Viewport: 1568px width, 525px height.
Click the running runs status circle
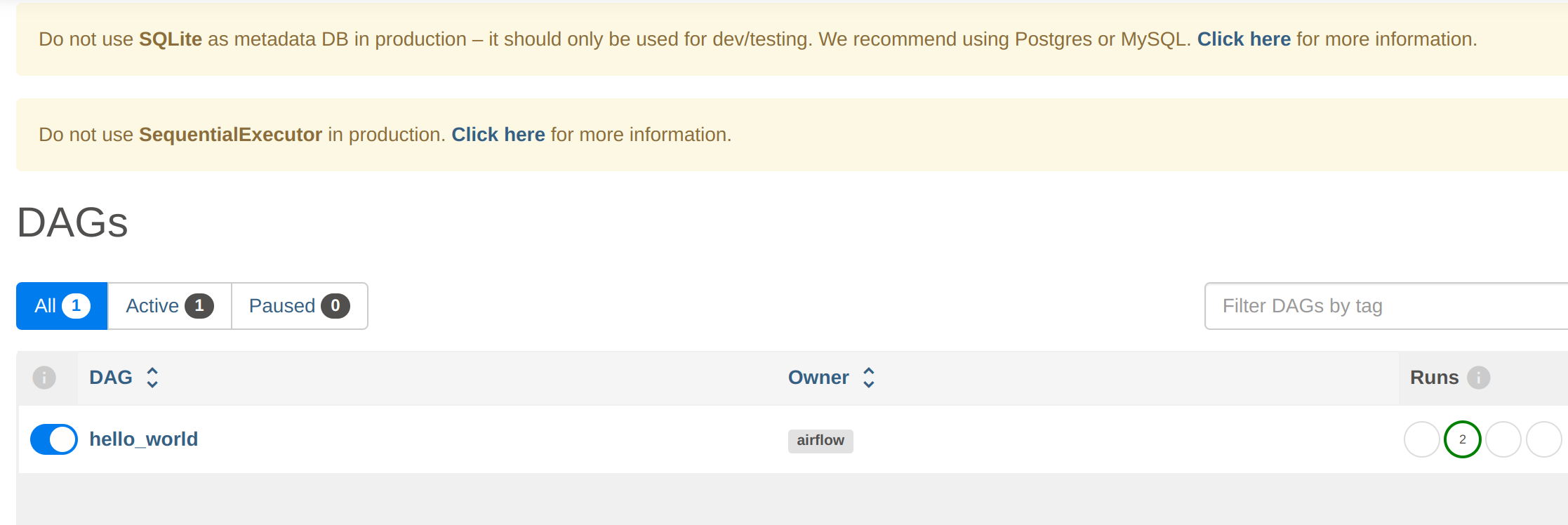tap(1502, 439)
